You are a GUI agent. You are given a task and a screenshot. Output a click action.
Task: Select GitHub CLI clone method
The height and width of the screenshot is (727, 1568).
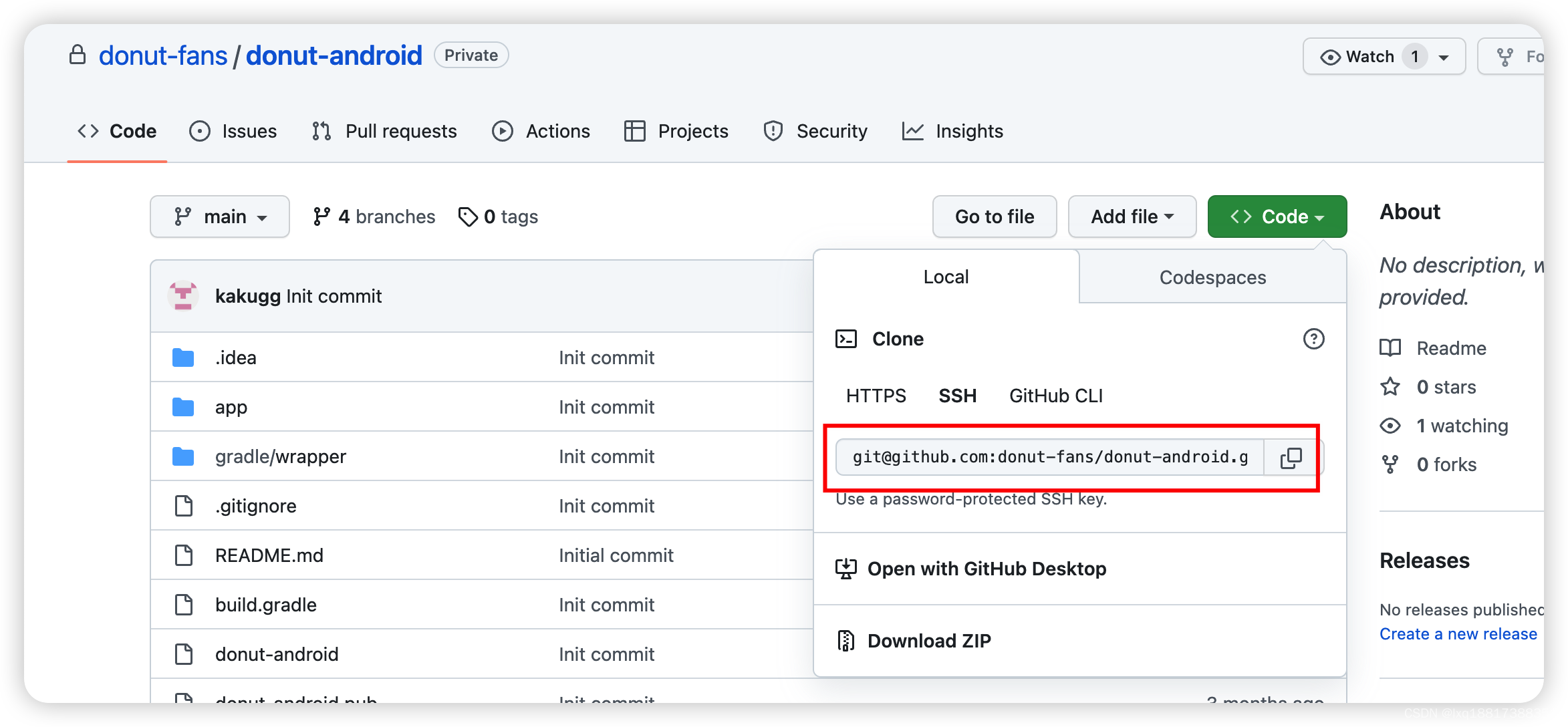coord(1056,396)
